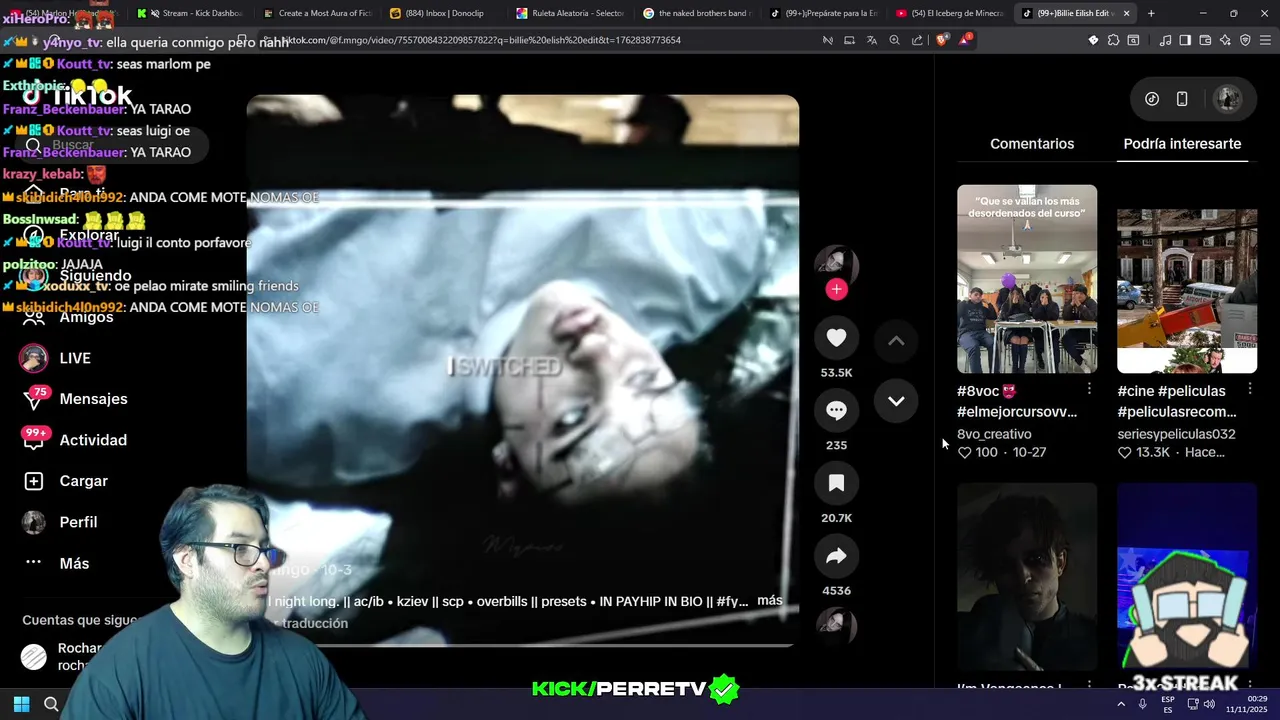Open the creator's avatar above the follow button
Image resolution: width=1280 pixels, height=720 pixels.
point(836,264)
